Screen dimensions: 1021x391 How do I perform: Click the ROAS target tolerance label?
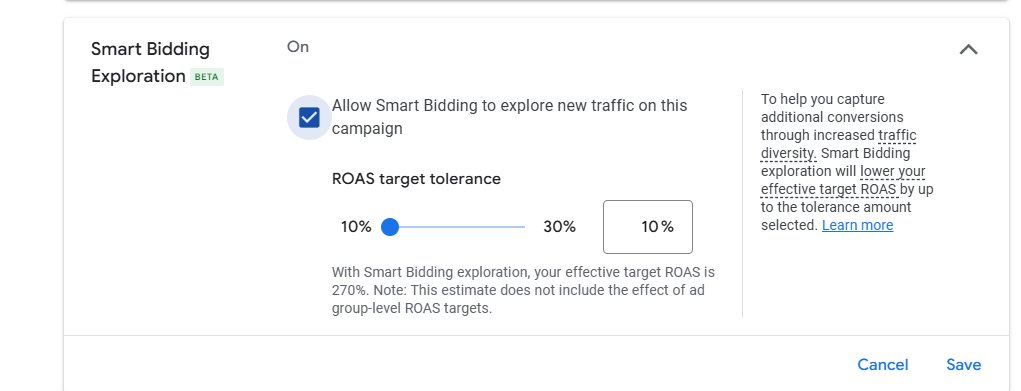pyautogui.click(x=416, y=179)
